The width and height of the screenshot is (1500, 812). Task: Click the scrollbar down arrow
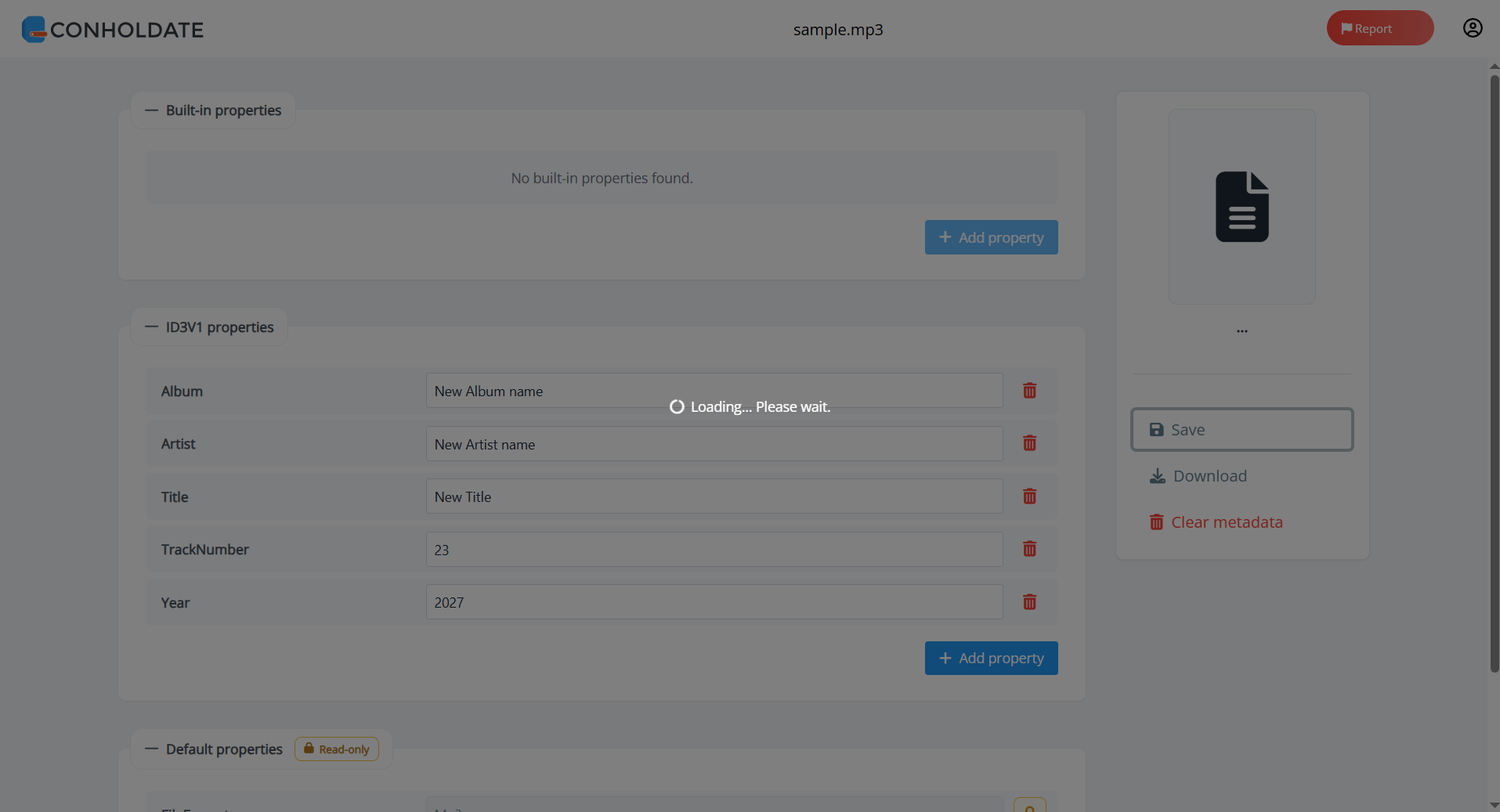1494,805
